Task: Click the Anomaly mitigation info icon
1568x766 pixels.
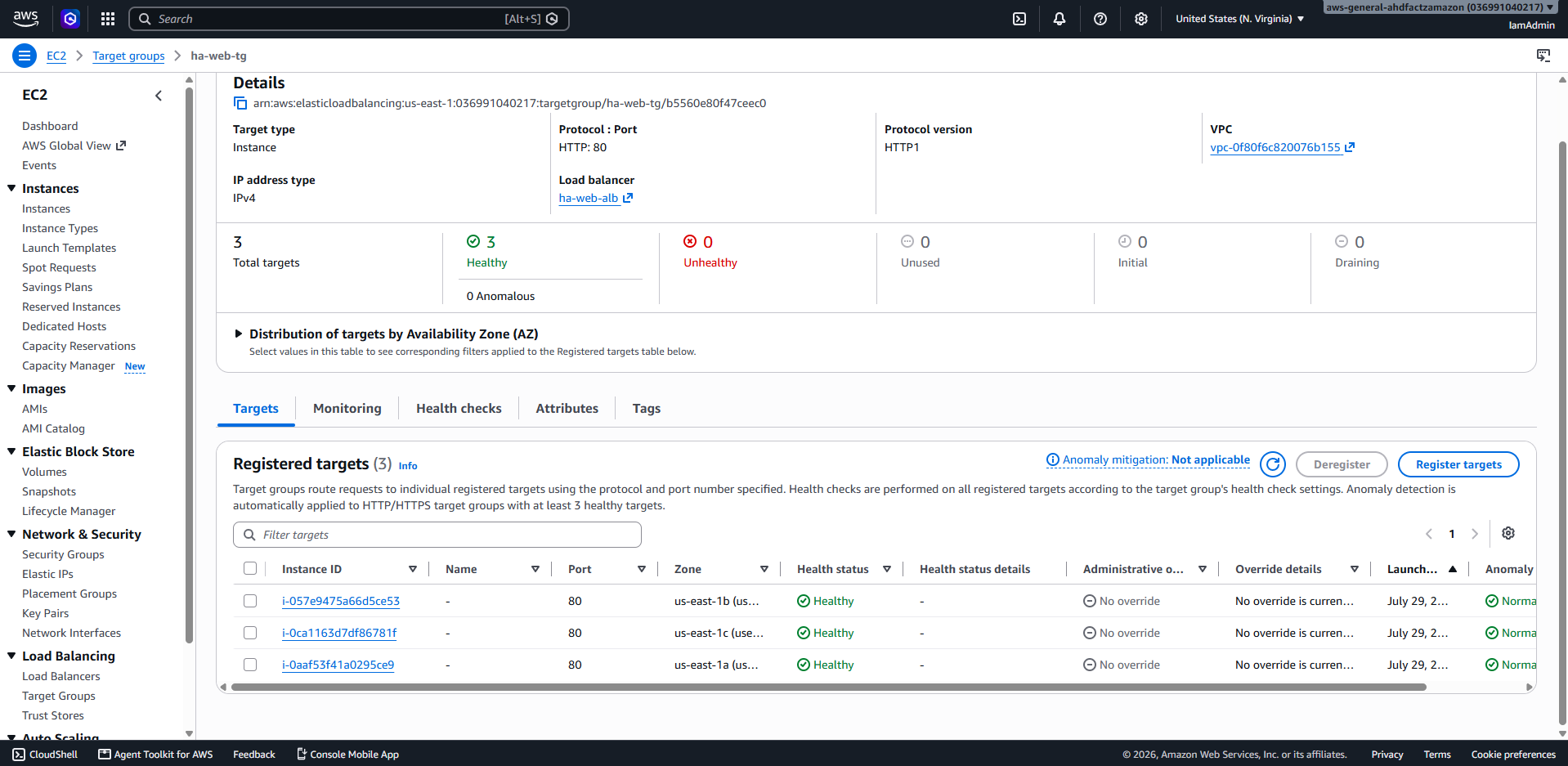Action: pos(1053,460)
